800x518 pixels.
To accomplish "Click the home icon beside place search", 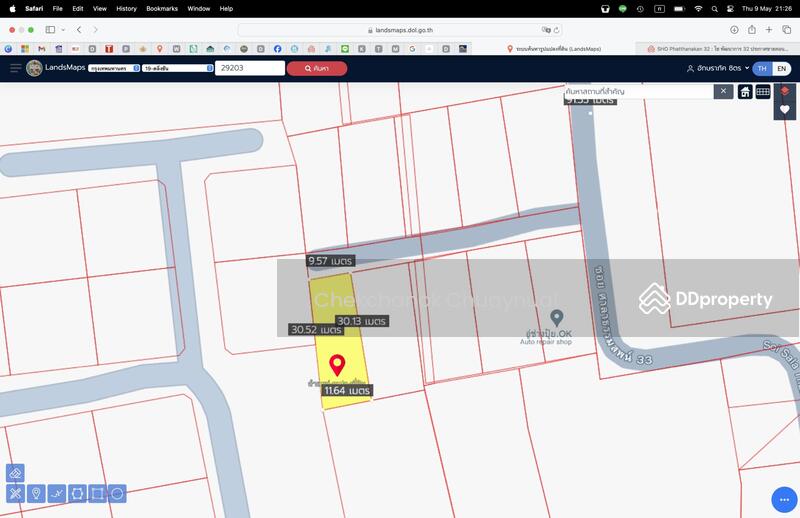I will click(x=745, y=92).
